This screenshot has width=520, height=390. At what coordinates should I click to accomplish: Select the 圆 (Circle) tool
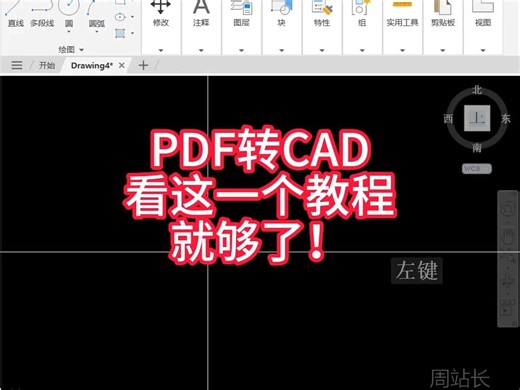point(69,13)
